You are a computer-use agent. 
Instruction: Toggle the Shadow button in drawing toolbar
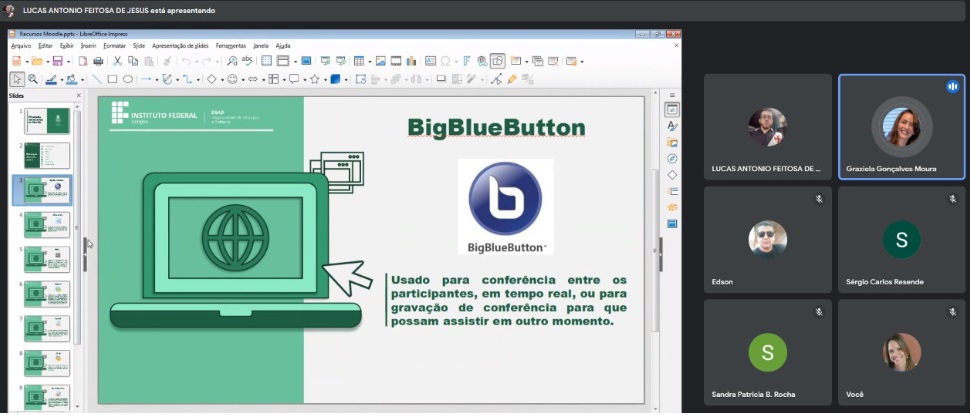coord(441,79)
